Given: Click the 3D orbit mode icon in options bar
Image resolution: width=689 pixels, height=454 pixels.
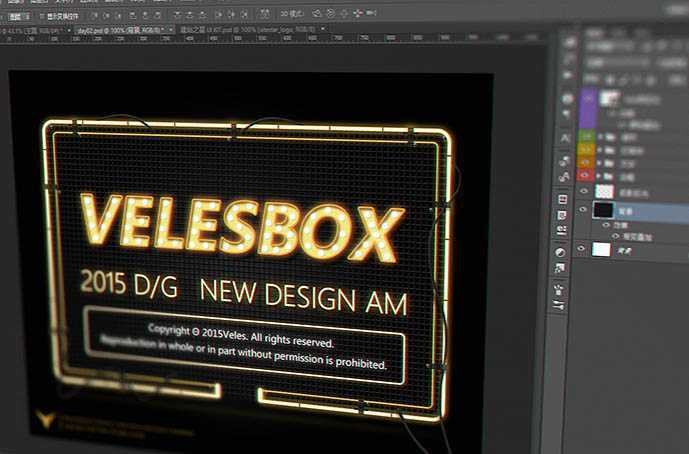Looking at the screenshot, I should 317,14.
